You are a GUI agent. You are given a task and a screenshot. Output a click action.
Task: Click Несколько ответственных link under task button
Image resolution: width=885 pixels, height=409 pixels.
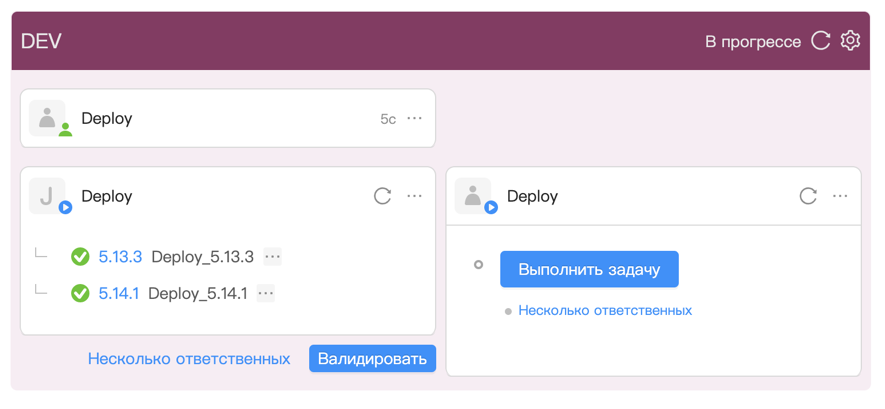(x=604, y=310)
